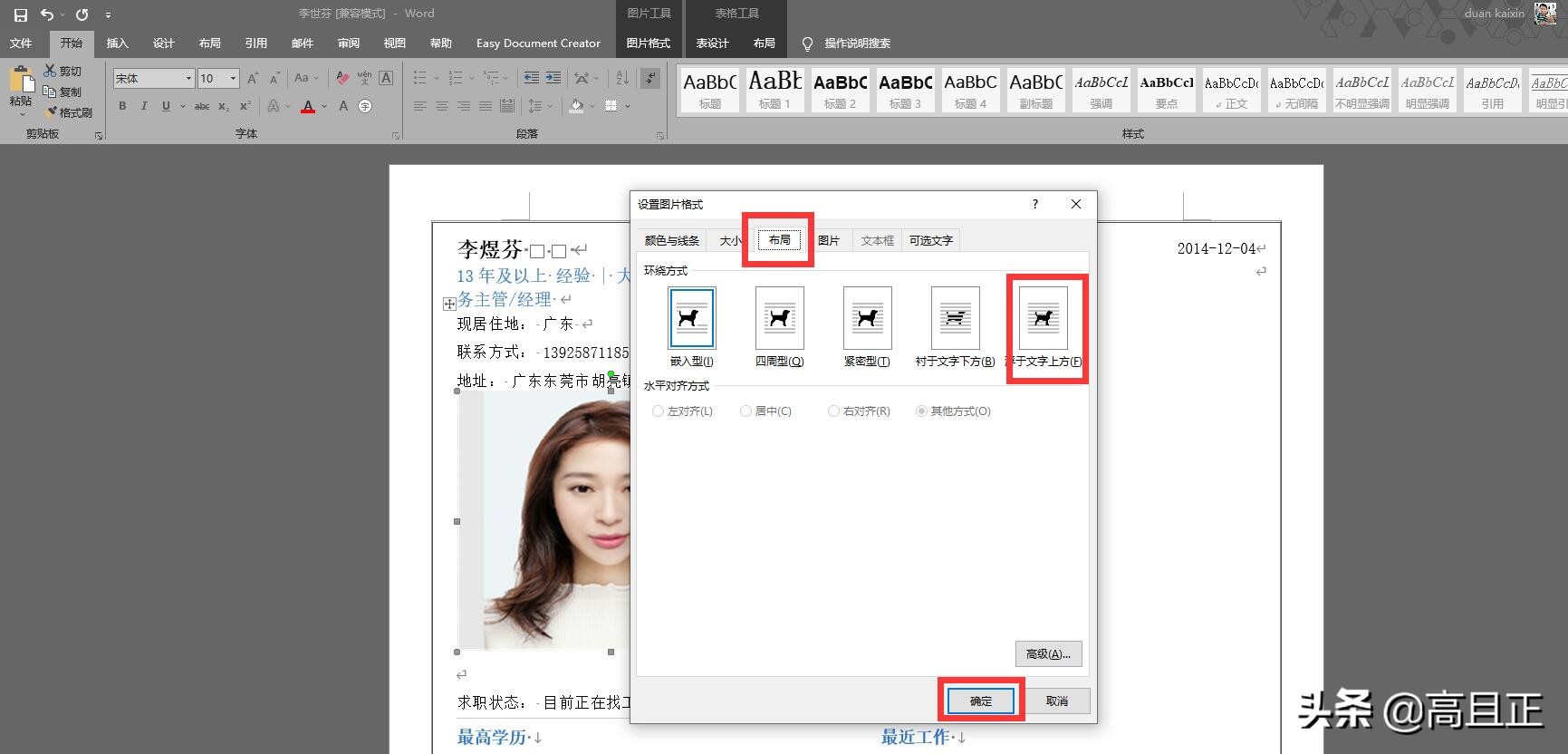Toggle Underline formatting
This screenshot has width=1568, height=754.
click(166, 106)
